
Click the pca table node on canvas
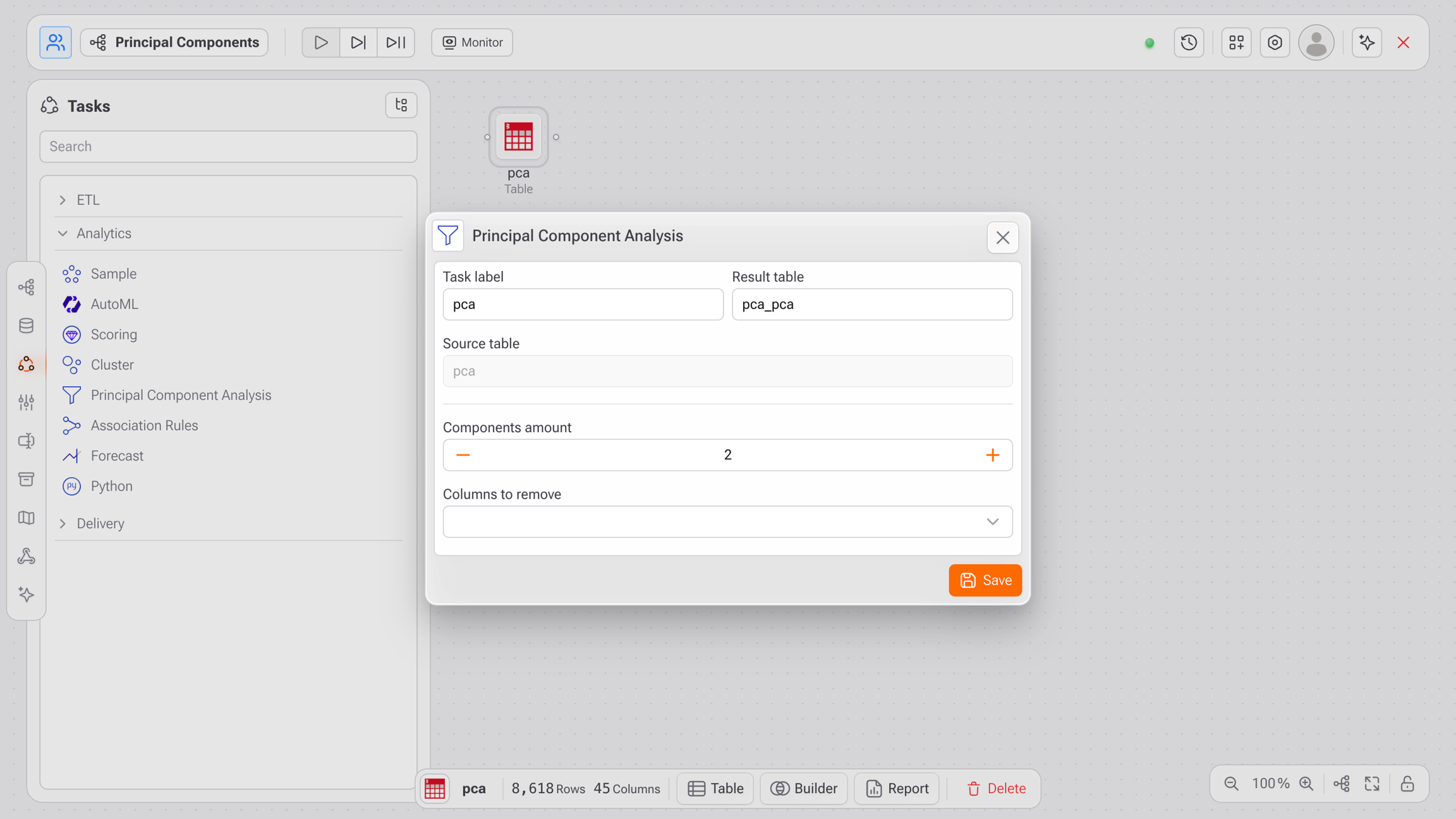[518, 136]
